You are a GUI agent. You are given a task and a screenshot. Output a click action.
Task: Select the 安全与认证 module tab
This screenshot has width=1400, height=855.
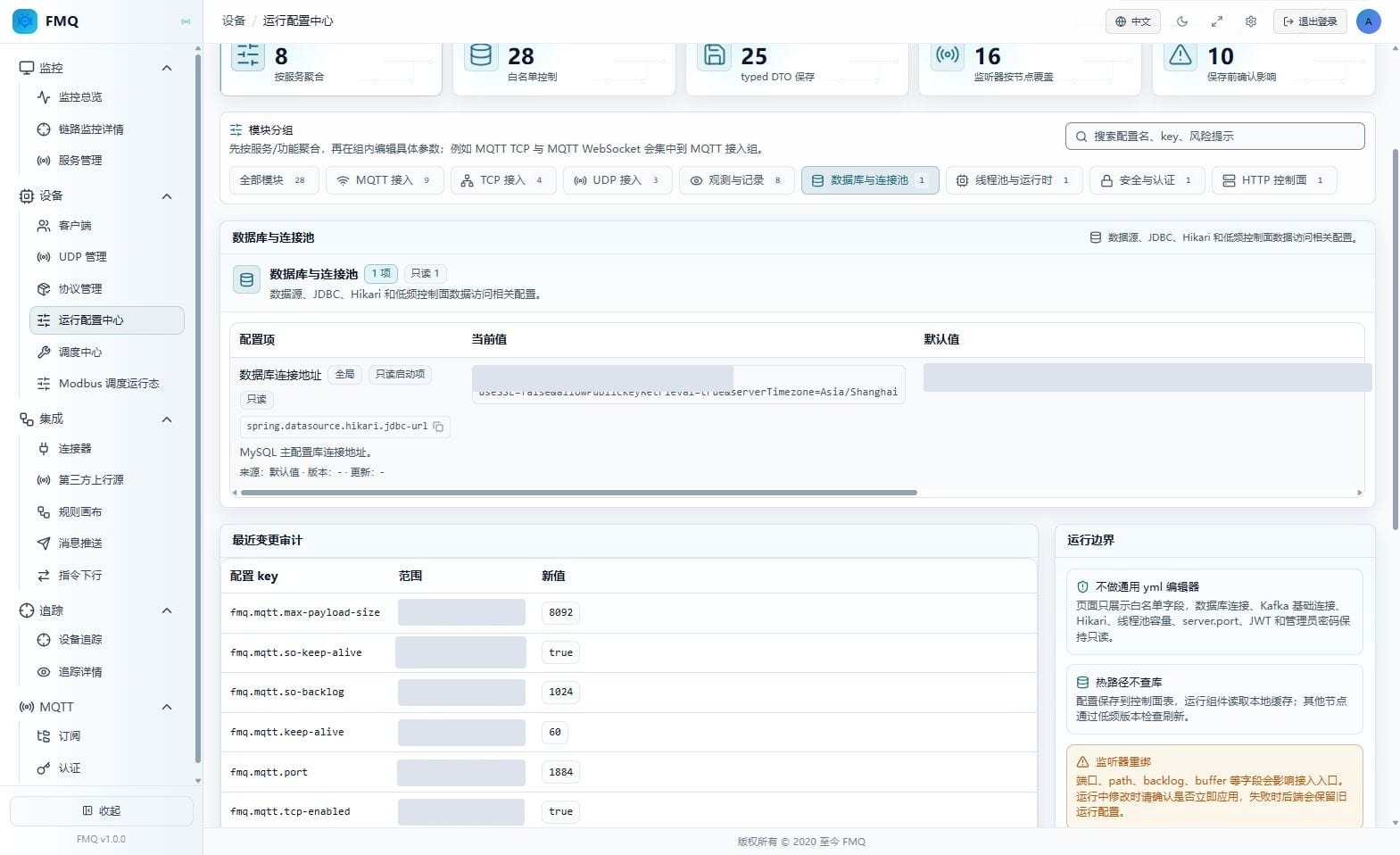pyautogui.click(x=1147, y=180)
